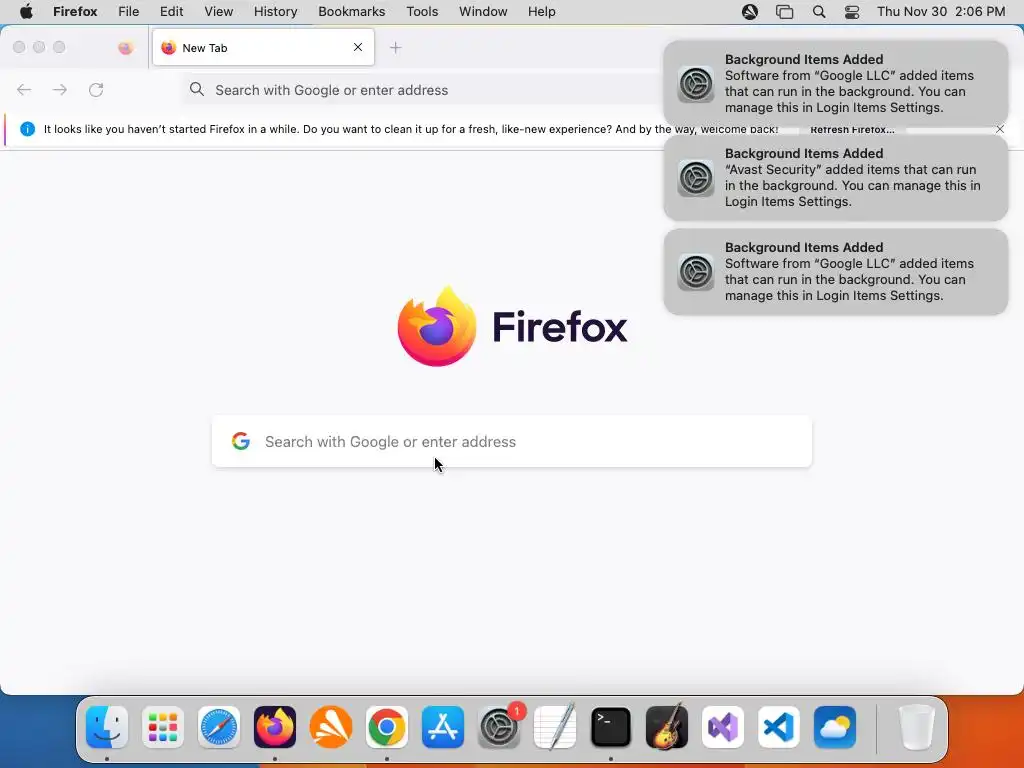This screenshot has height=768, width=1024.
Task: Close the New Tab tab
Action: click(x=358, y=47)
